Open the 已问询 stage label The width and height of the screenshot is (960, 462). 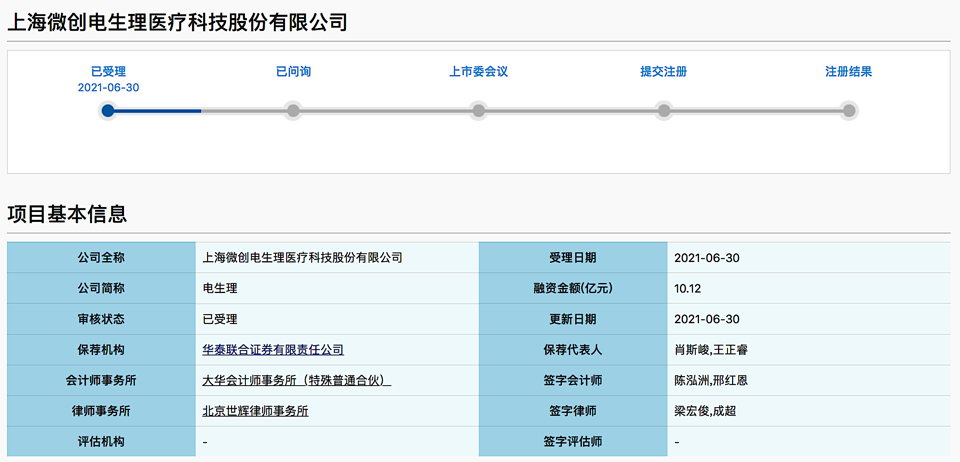click(293, 72)
